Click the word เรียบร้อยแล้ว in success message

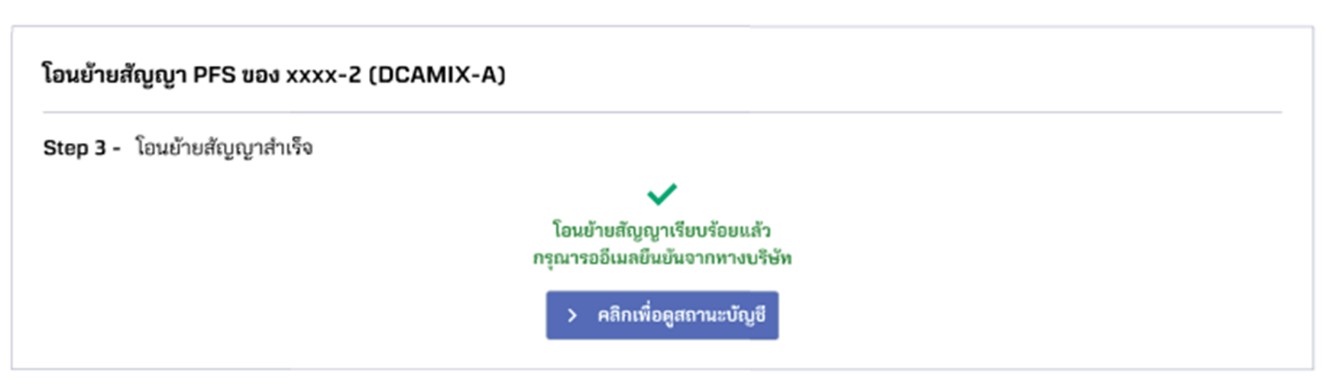[x=718, y=231]
